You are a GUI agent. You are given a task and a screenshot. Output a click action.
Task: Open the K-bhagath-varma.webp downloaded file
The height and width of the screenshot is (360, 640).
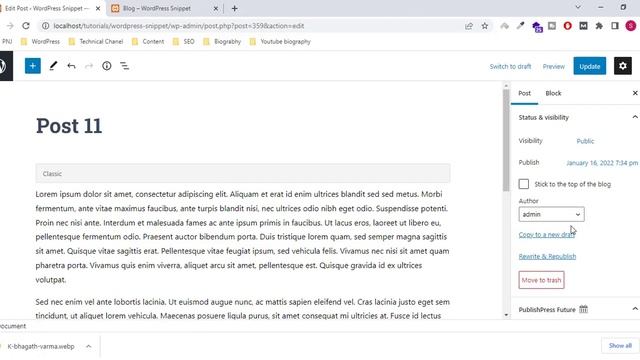(x=41, y=347)
